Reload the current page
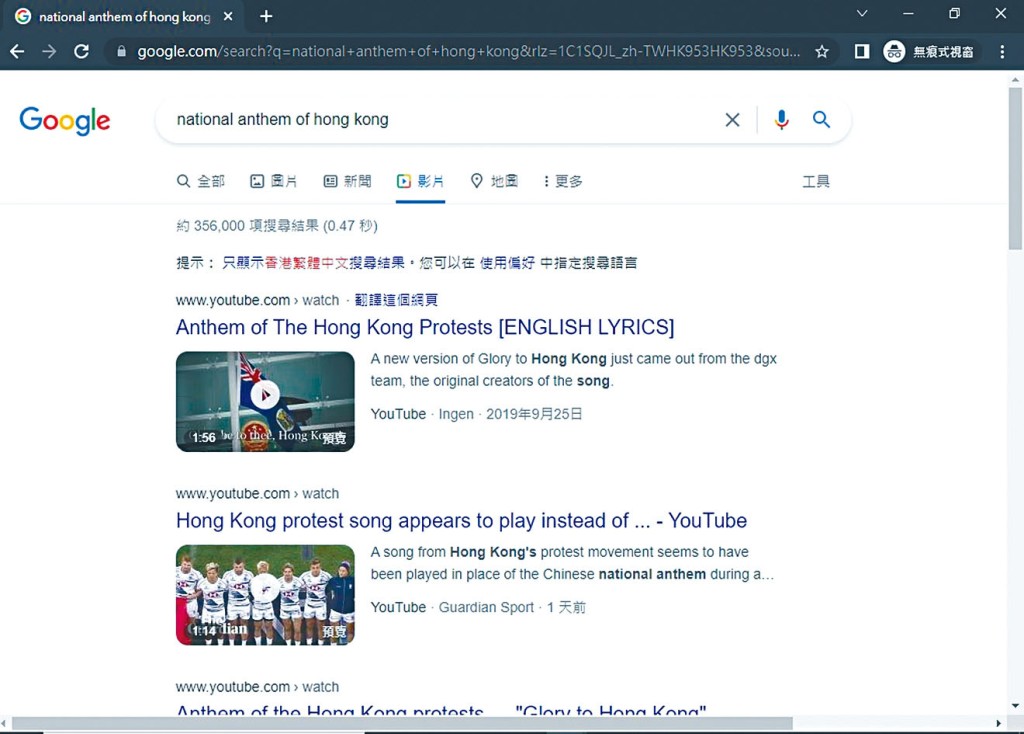 (x=82, y=52)
